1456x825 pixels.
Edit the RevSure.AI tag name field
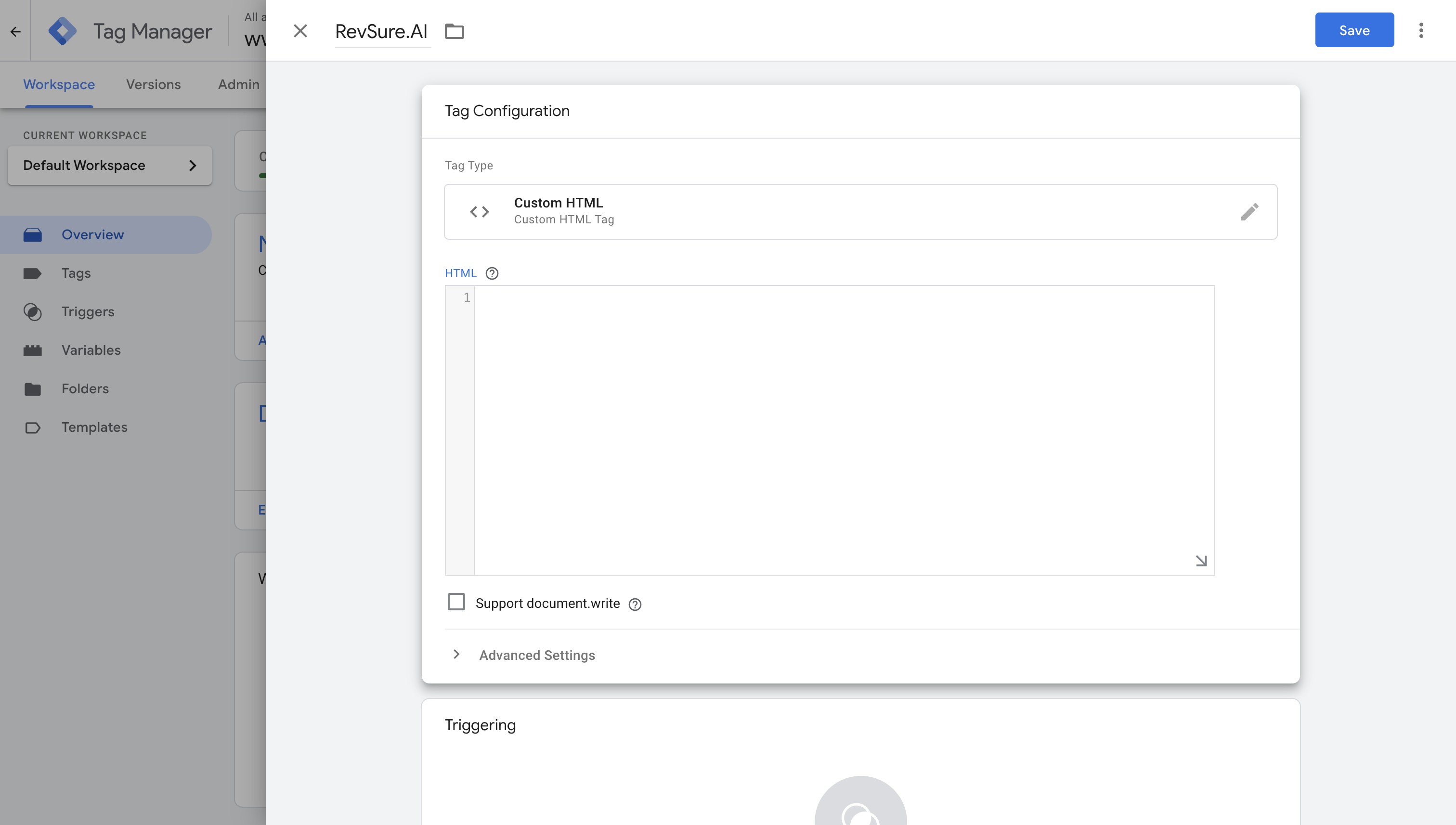(x=381, y=32)
